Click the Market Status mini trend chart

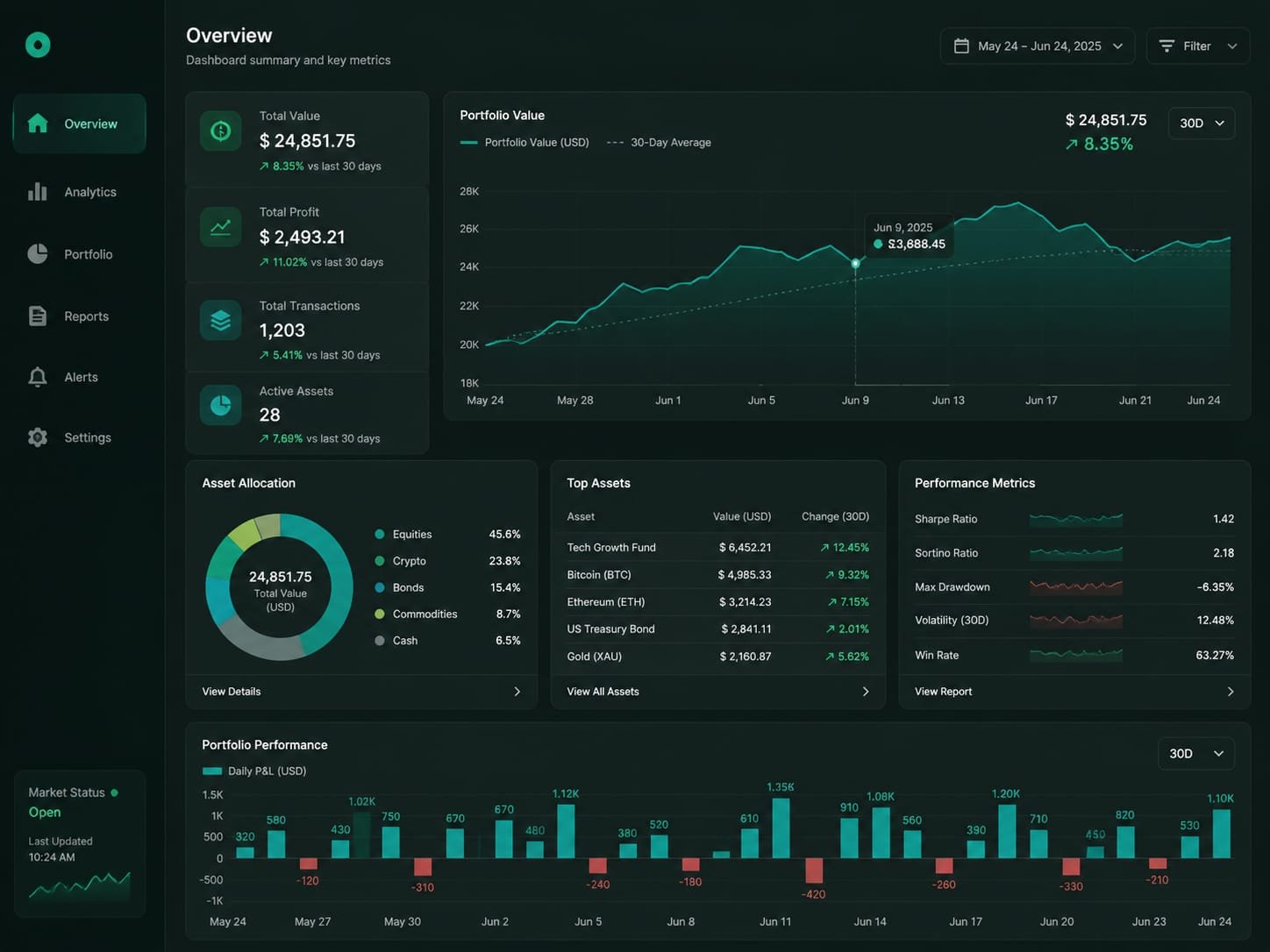[80, 886]
